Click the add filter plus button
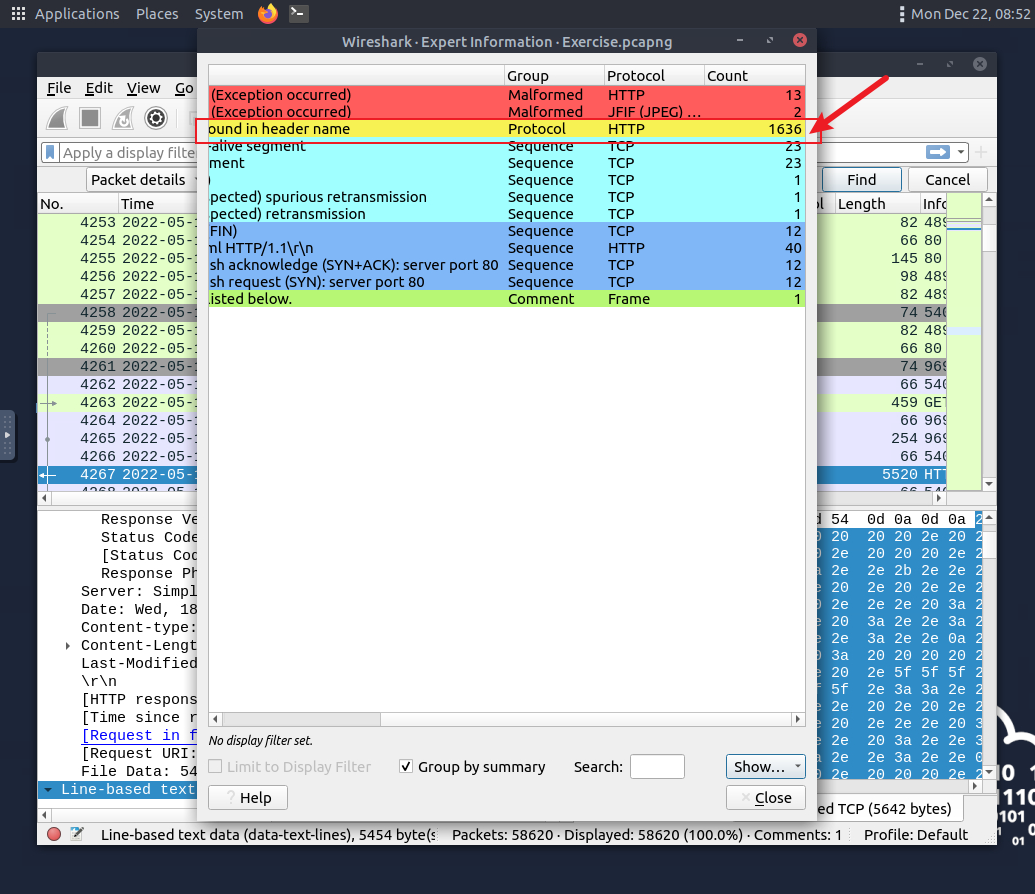The height and width of the screenshot is (894, 1035). pos(982,153)
